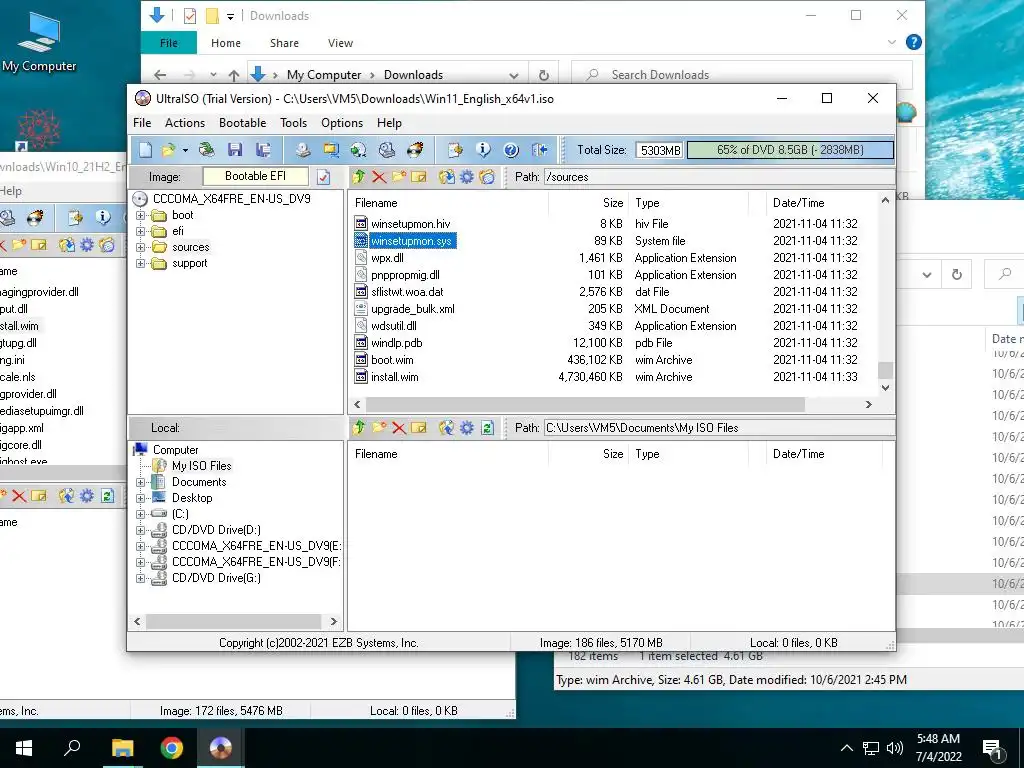Expand the Documents node in Local tree

point(140,482)
